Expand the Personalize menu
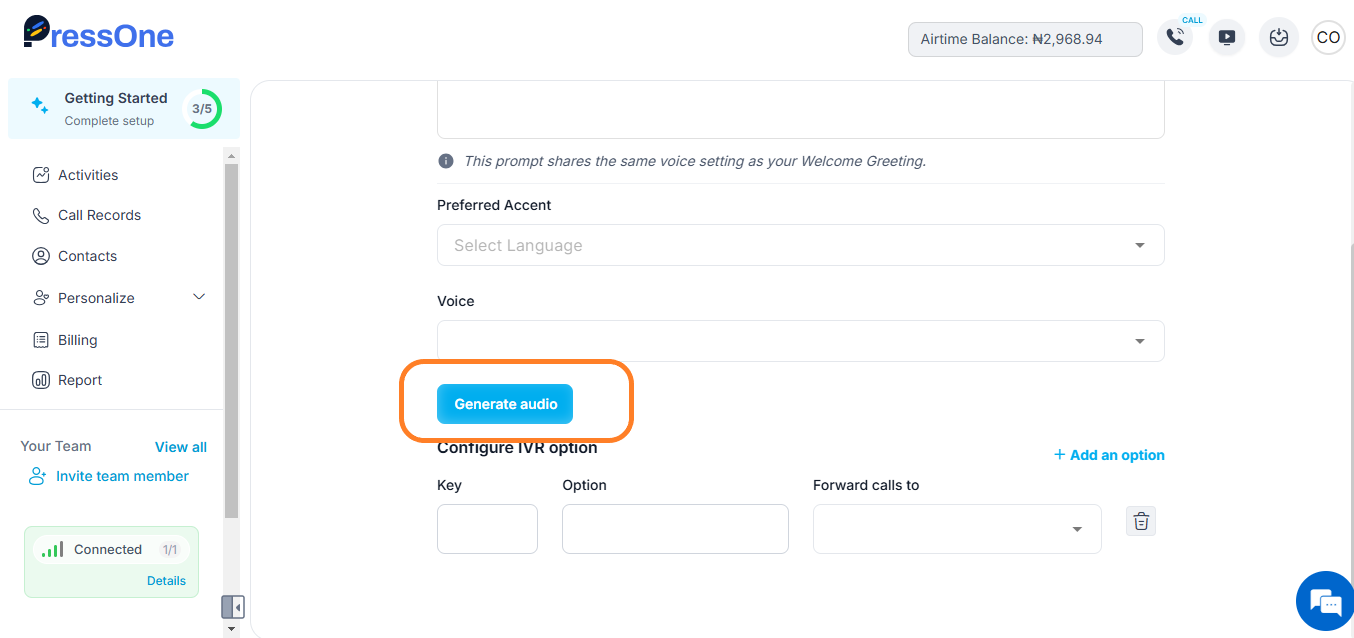 119,298
